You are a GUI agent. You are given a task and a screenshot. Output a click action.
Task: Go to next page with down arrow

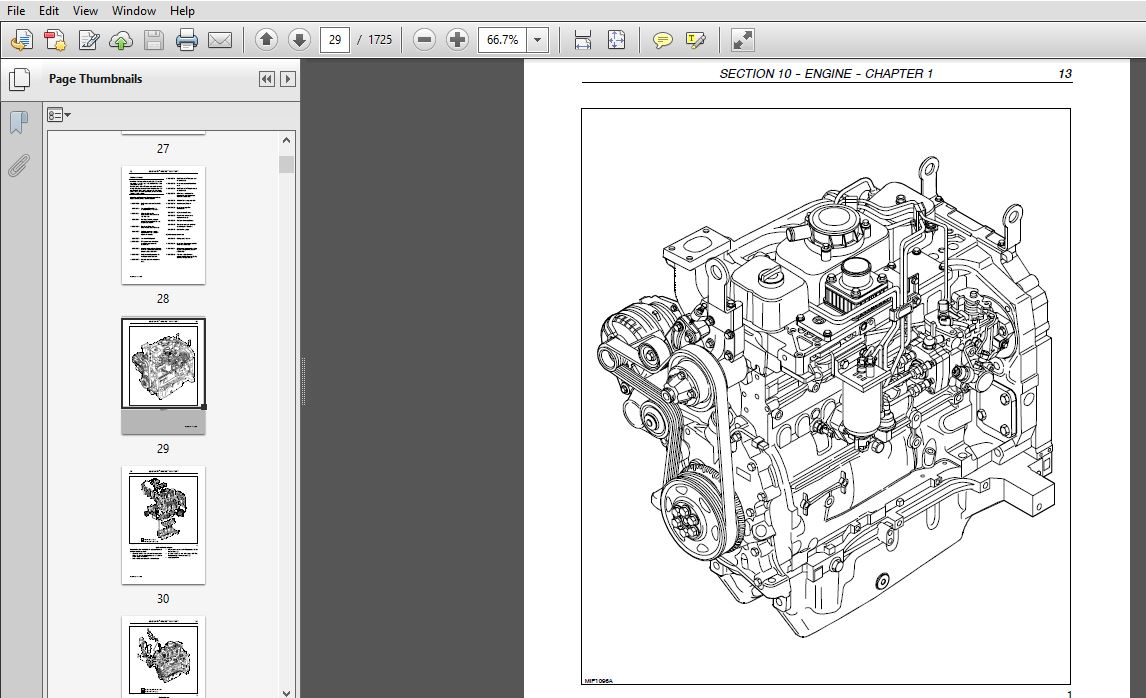299,39
